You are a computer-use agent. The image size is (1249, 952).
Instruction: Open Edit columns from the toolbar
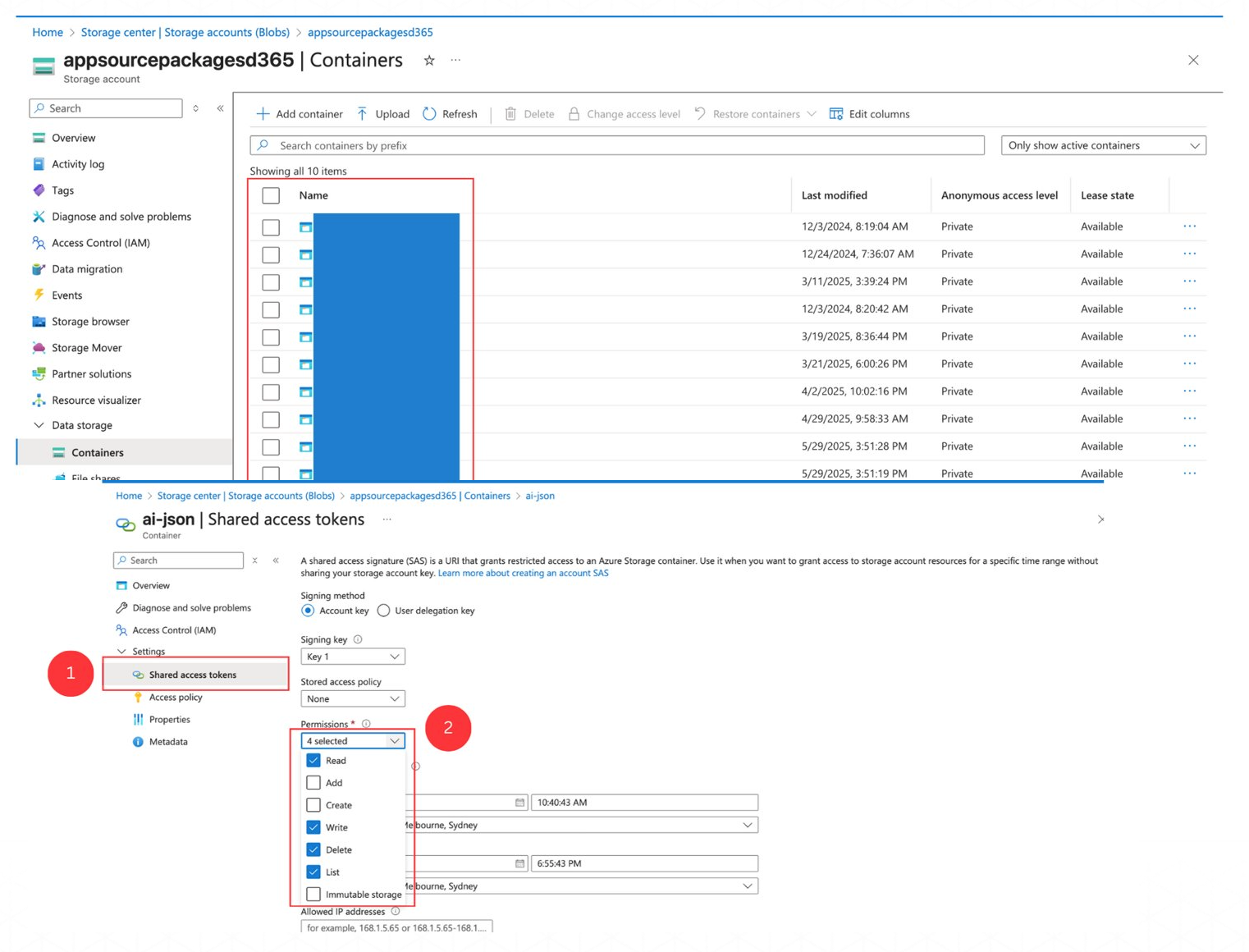[869, 114]
